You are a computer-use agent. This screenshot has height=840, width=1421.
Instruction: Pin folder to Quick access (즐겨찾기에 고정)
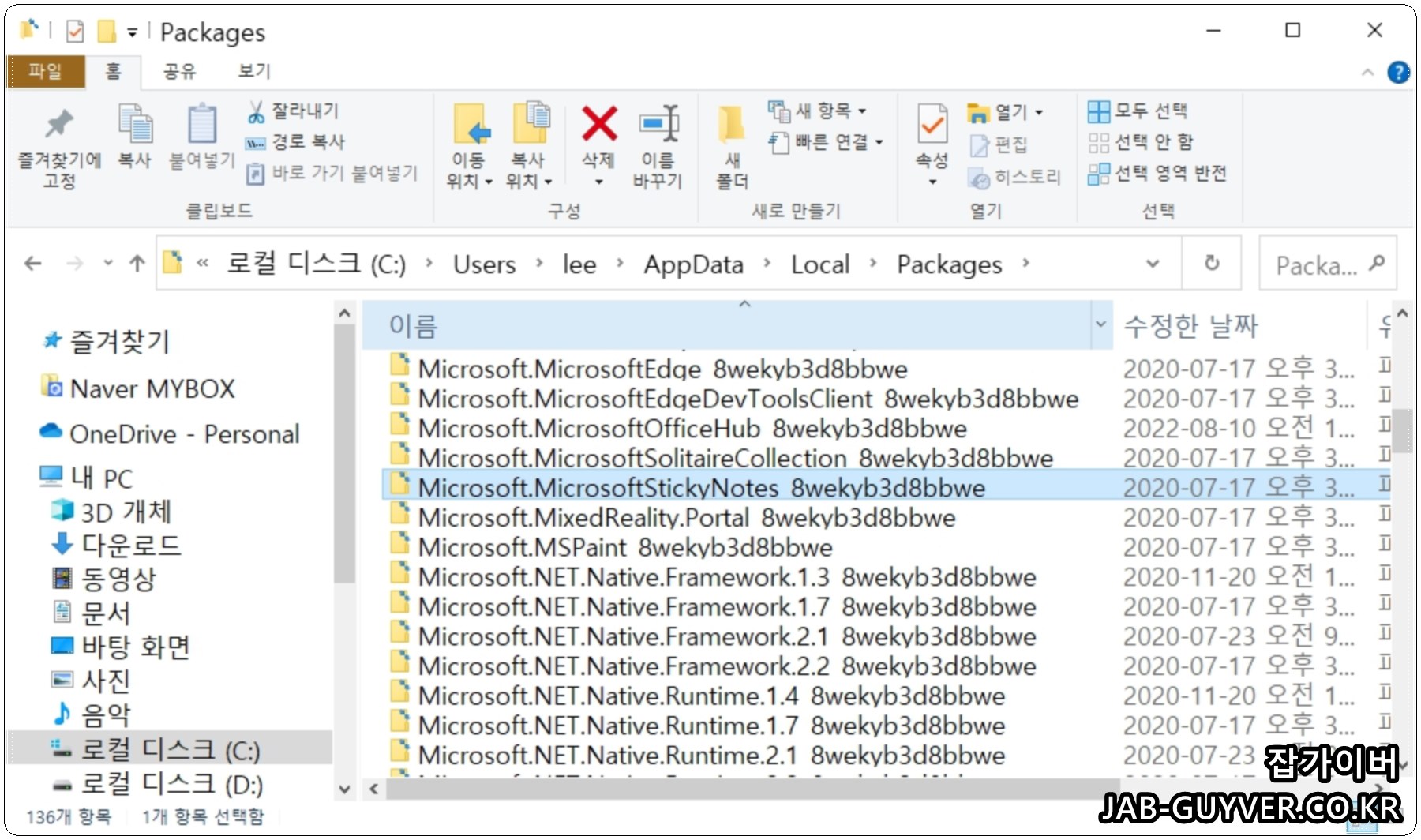tap(59, 148)
